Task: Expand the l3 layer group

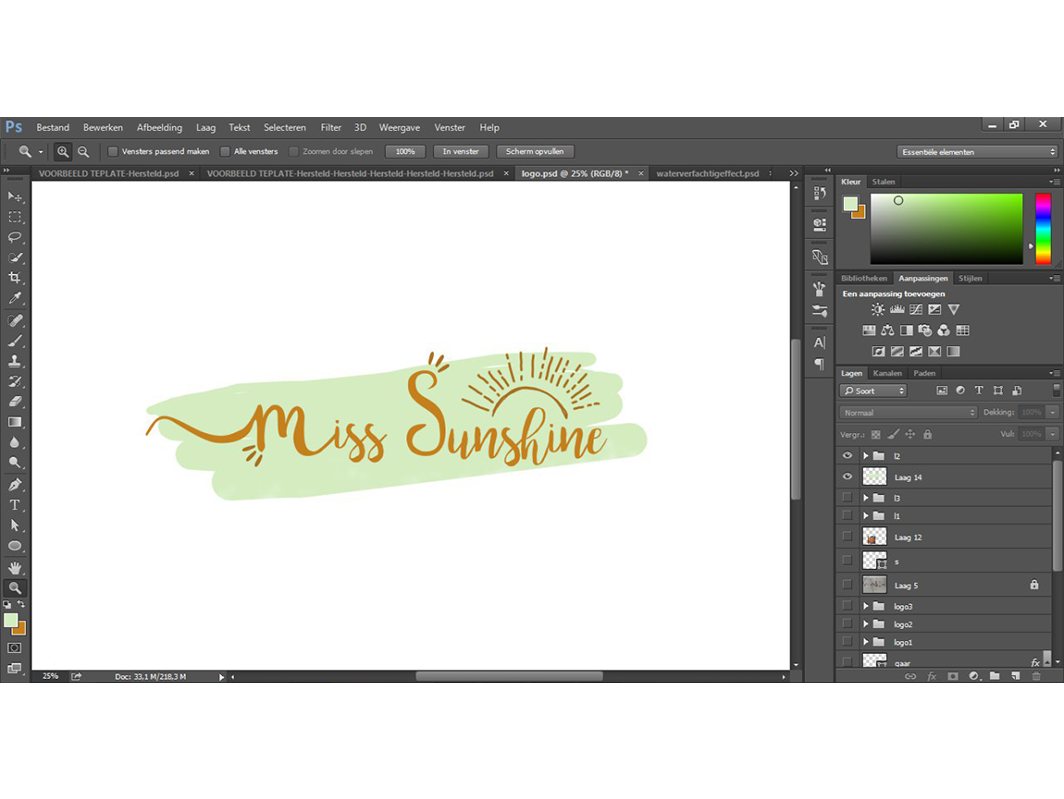Action: (866, 498)
